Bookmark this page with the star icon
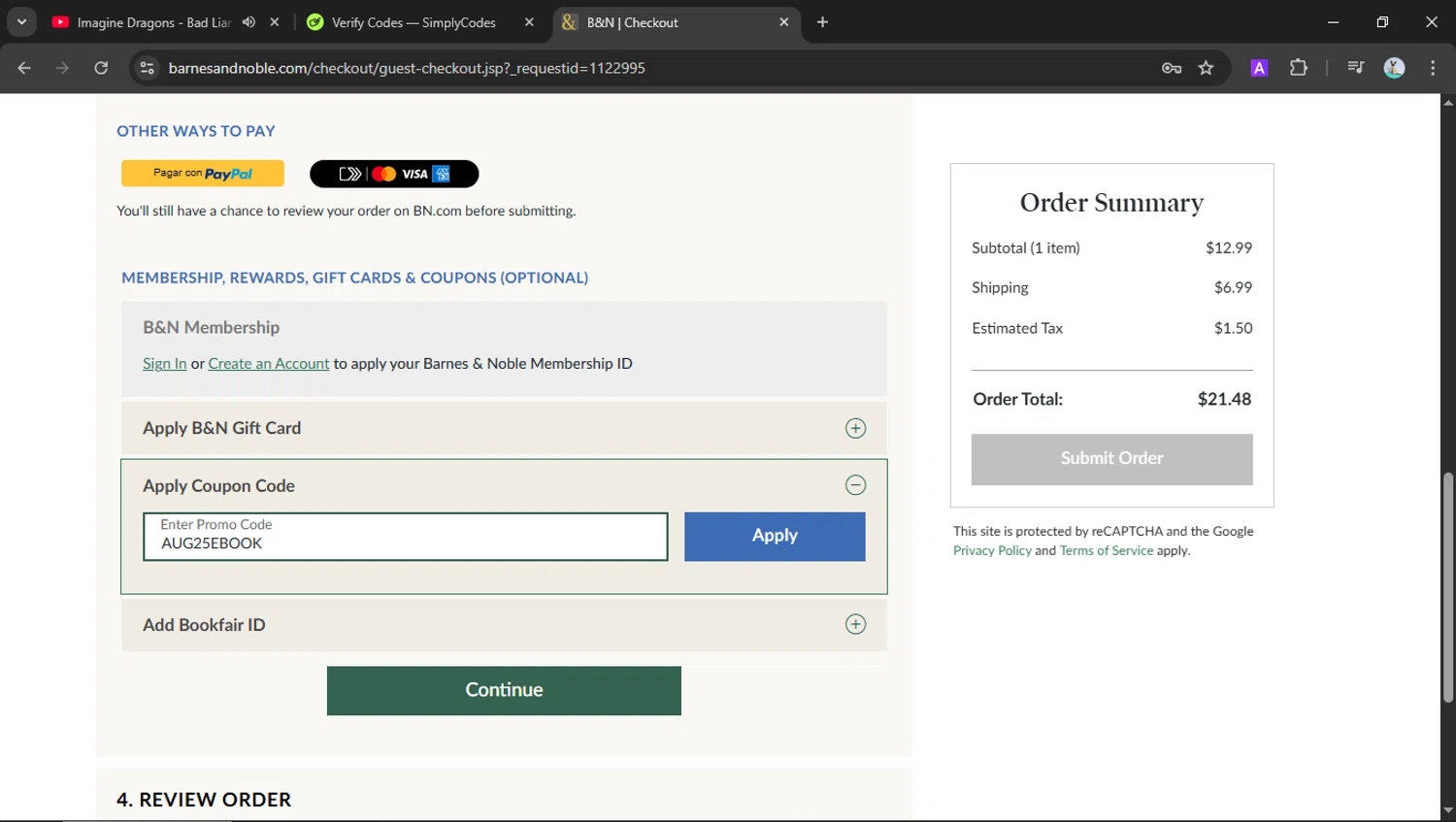1456x822 pixels. click(x=1206, y=68)
